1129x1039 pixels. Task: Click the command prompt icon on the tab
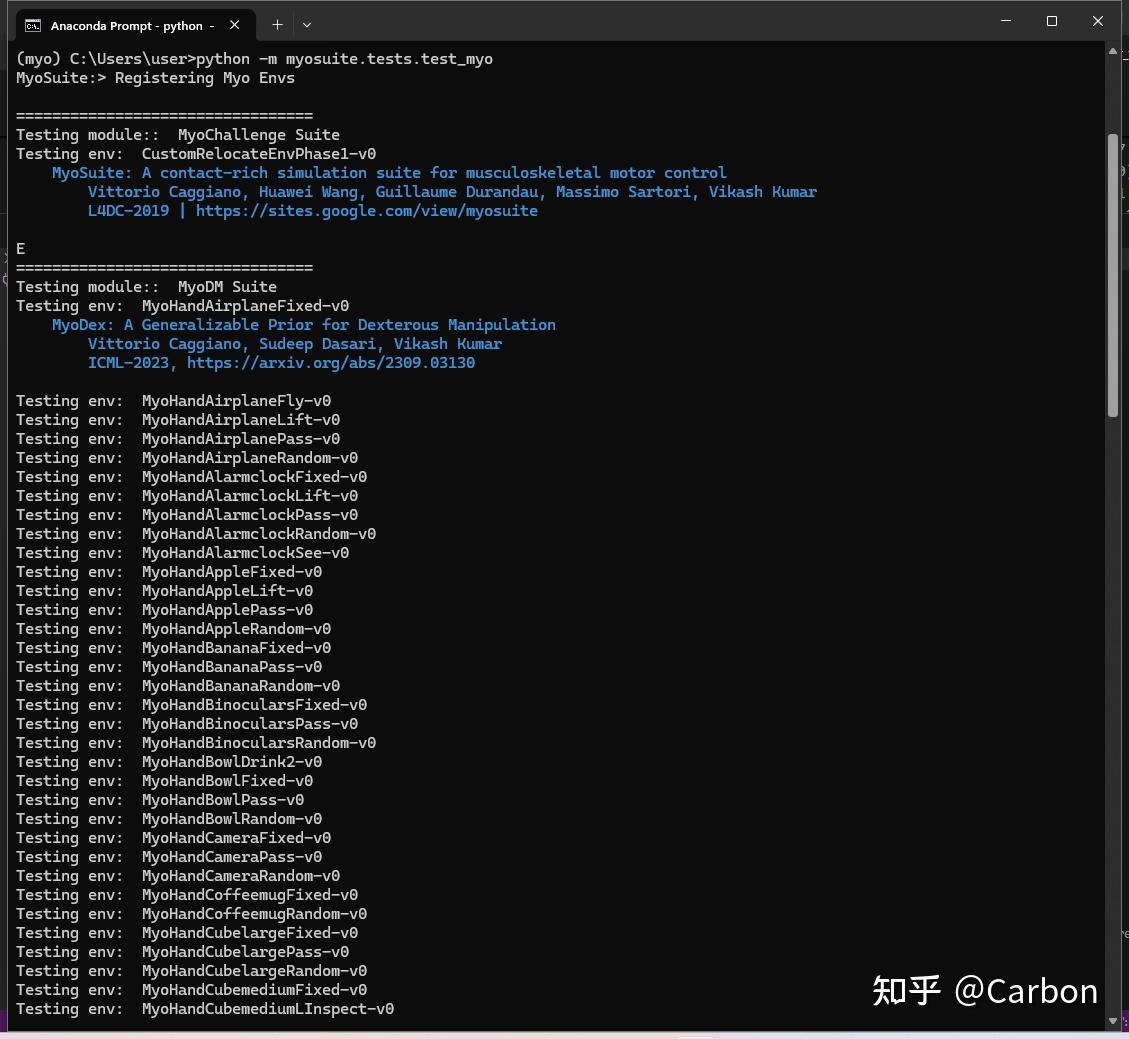click(33, 25)
